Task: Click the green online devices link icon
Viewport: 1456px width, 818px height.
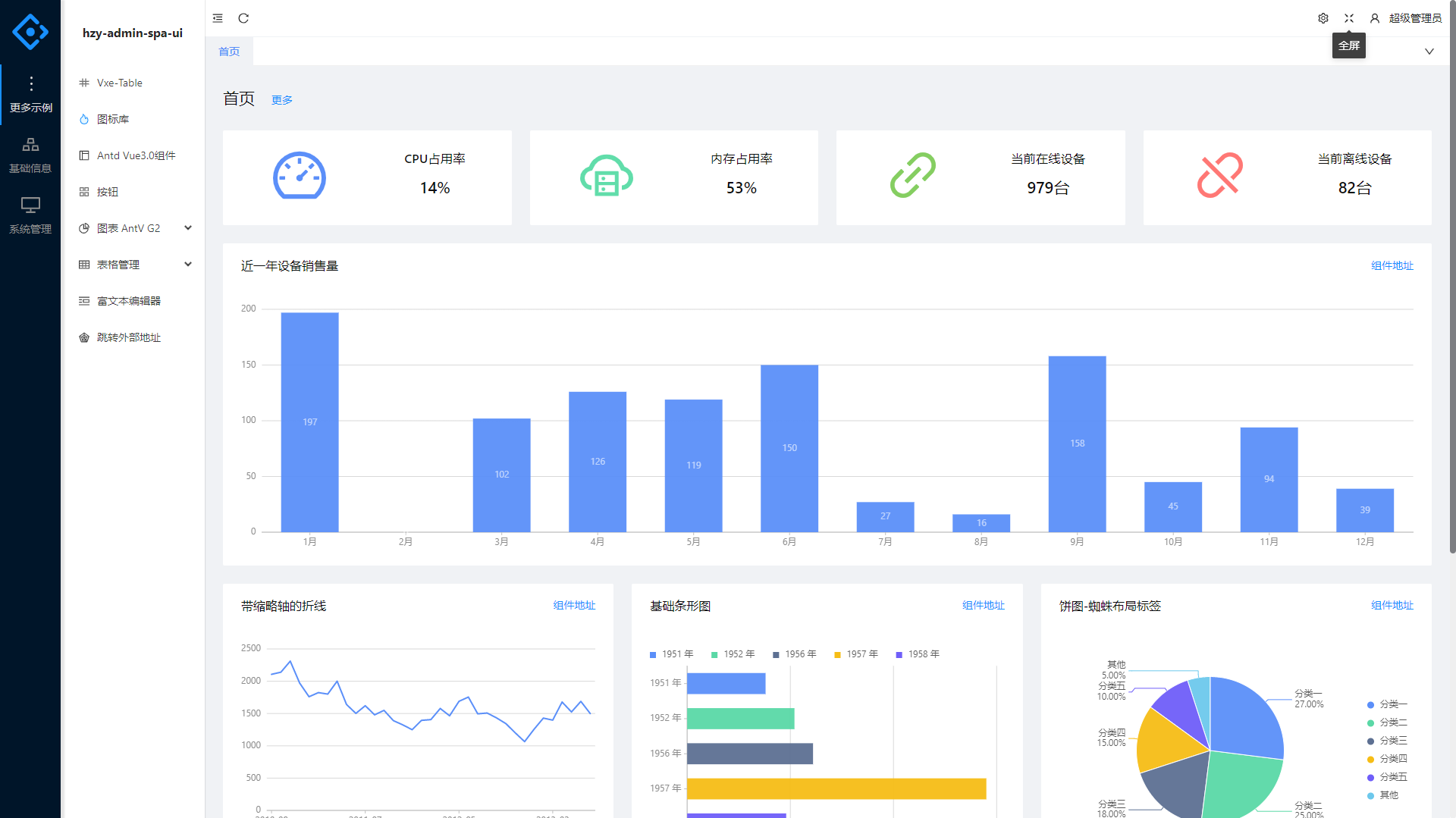Action: click(912, 176)
